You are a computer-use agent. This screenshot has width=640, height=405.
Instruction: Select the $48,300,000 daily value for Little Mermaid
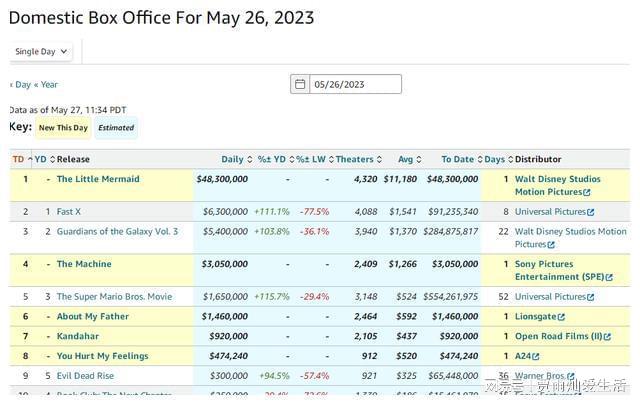coord(222,179)
